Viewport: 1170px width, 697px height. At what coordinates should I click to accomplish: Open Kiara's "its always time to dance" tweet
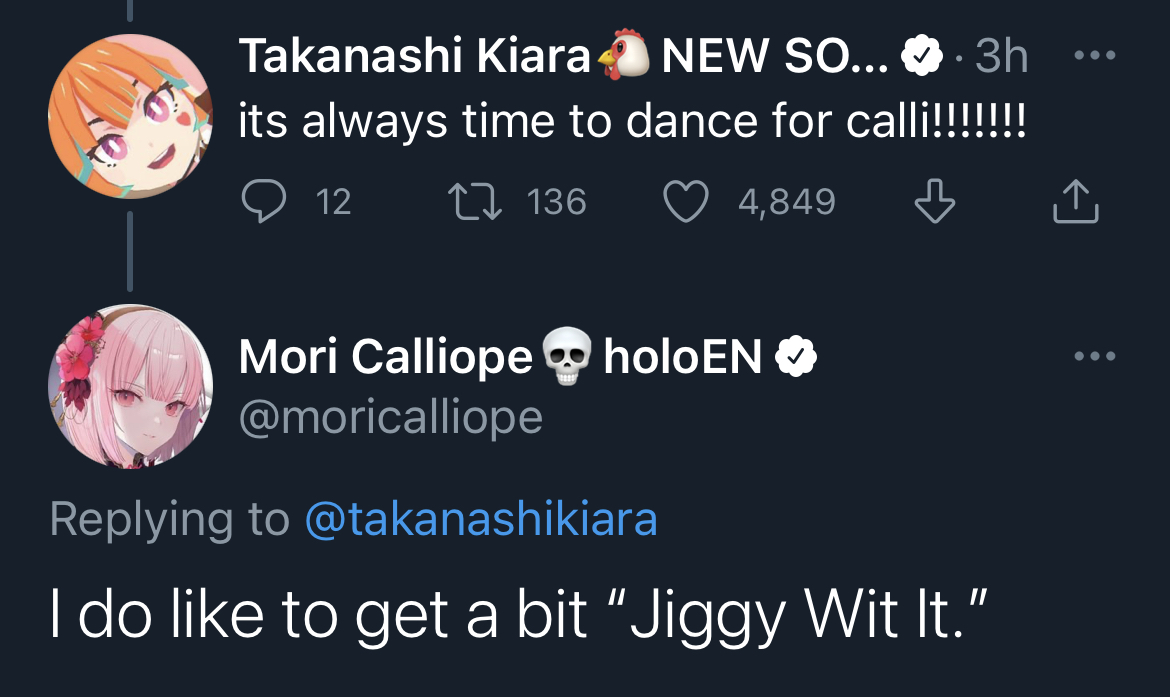click(632, 122)
